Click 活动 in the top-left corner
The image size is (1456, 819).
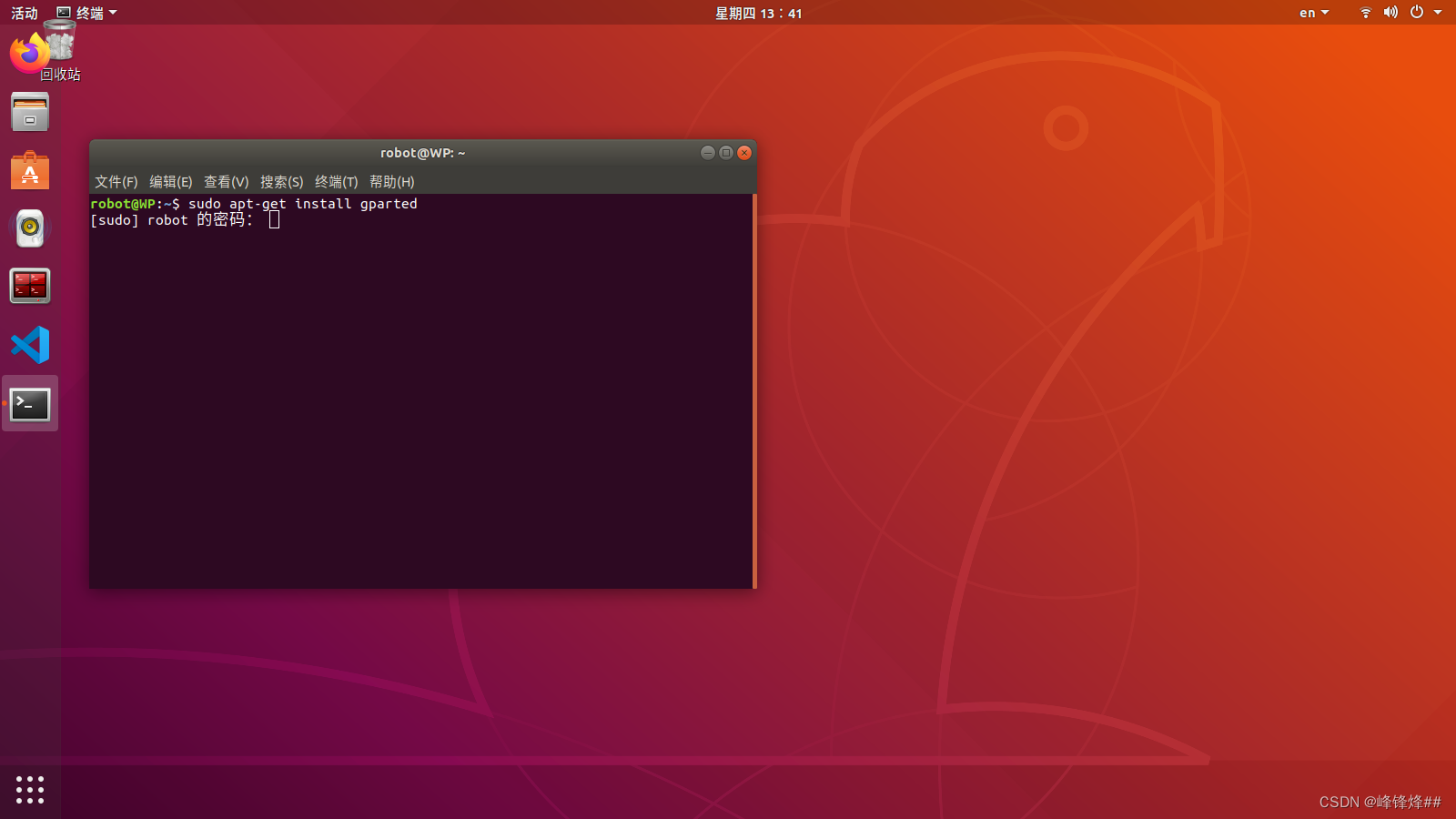pos(24,12)
